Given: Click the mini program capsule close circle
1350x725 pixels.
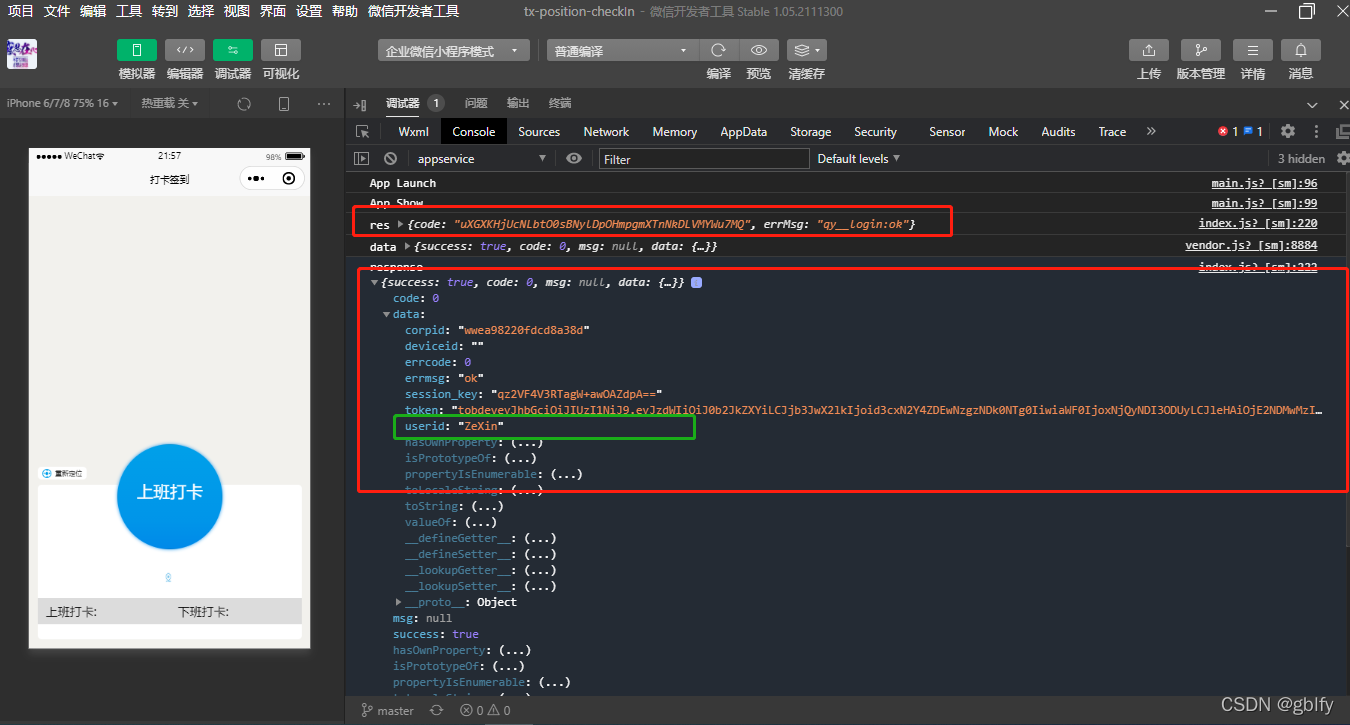Looking at the screenshot, I should pos(289,178).
